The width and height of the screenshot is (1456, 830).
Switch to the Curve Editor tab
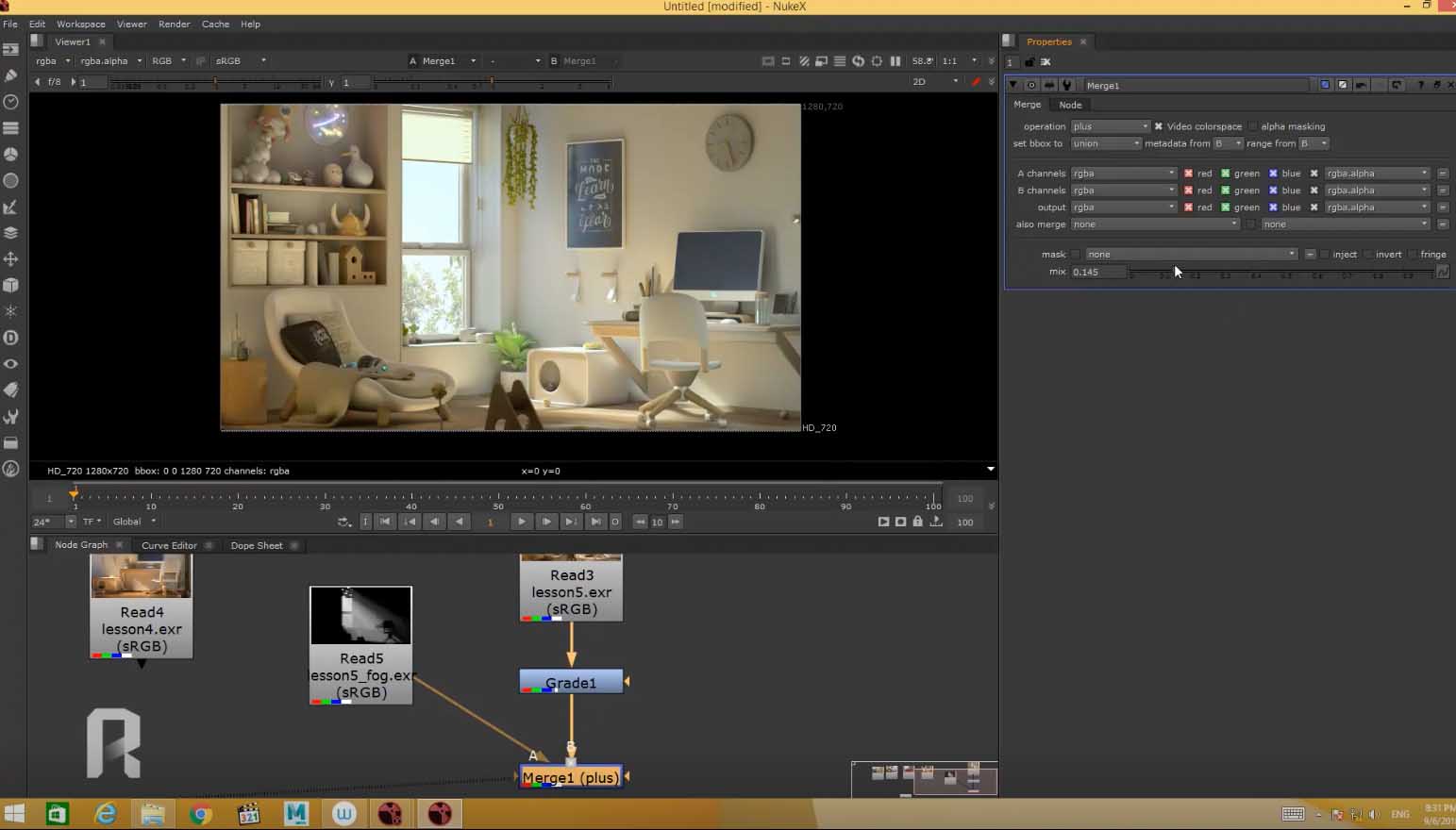[169, 545]
